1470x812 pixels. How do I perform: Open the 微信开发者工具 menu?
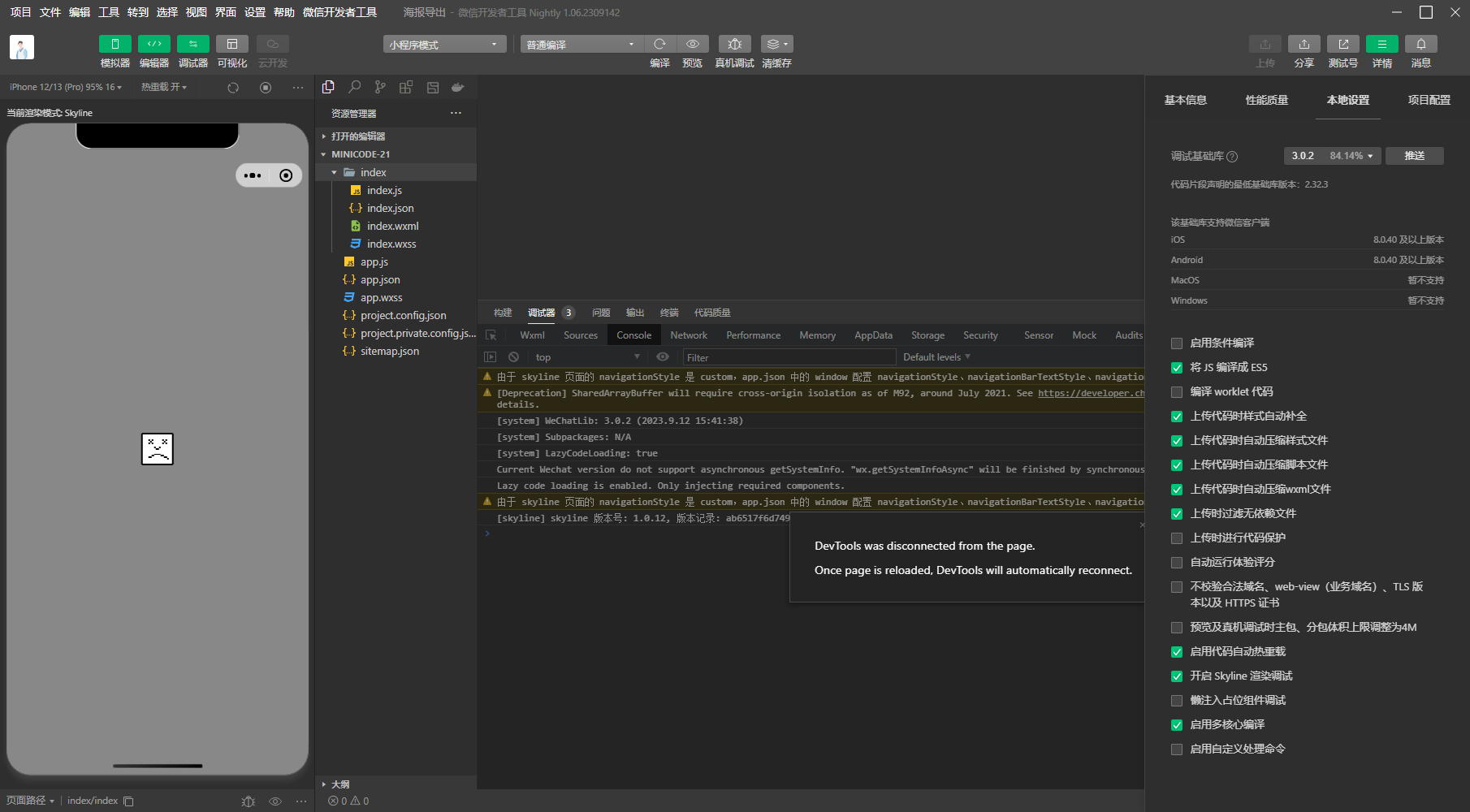coord(339,12)
